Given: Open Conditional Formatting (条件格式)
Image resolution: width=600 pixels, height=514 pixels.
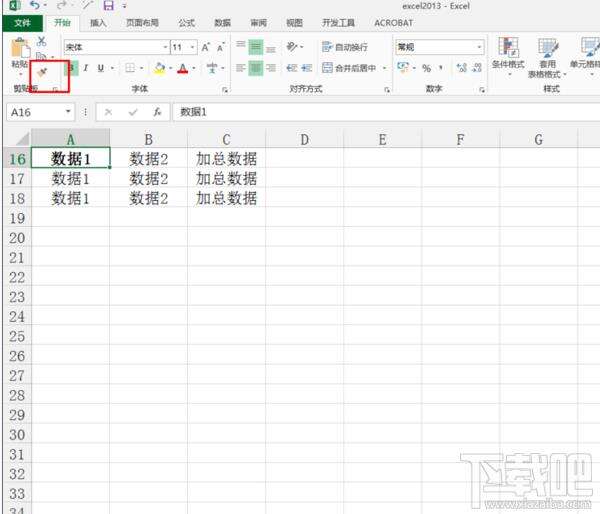Looking at the screenshot, I should point(508,54).
